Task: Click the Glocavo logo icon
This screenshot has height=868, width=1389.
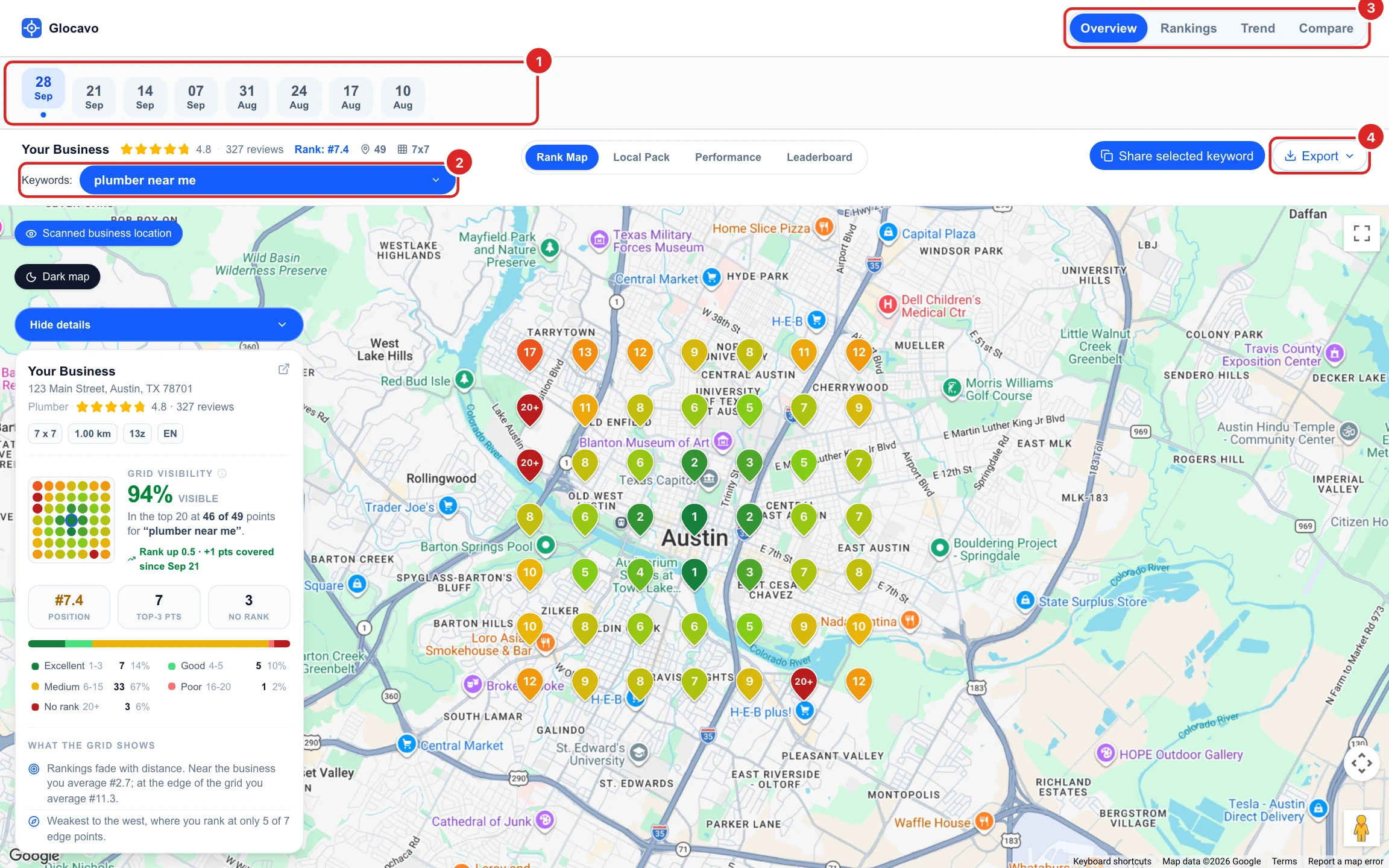Action: [31, 28]
